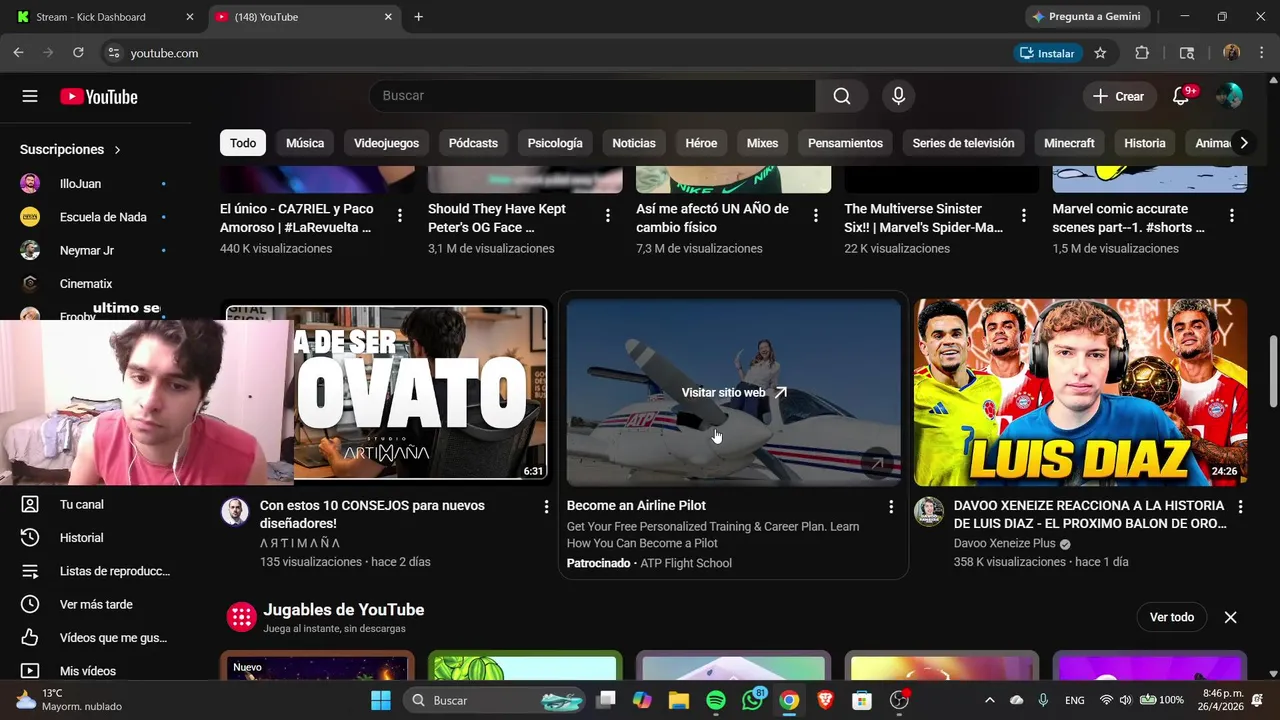Image resolution: width=1280 pixels, height=720 pixels.
Task: Start voice search with the microphone
Action: (x=898, y=96)
